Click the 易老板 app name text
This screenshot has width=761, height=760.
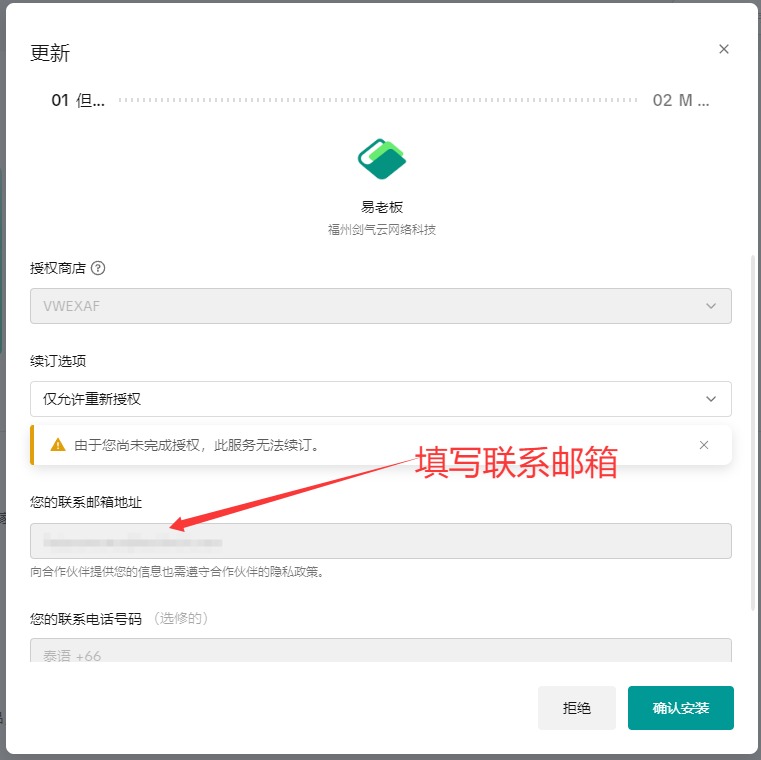coord(381,207)
